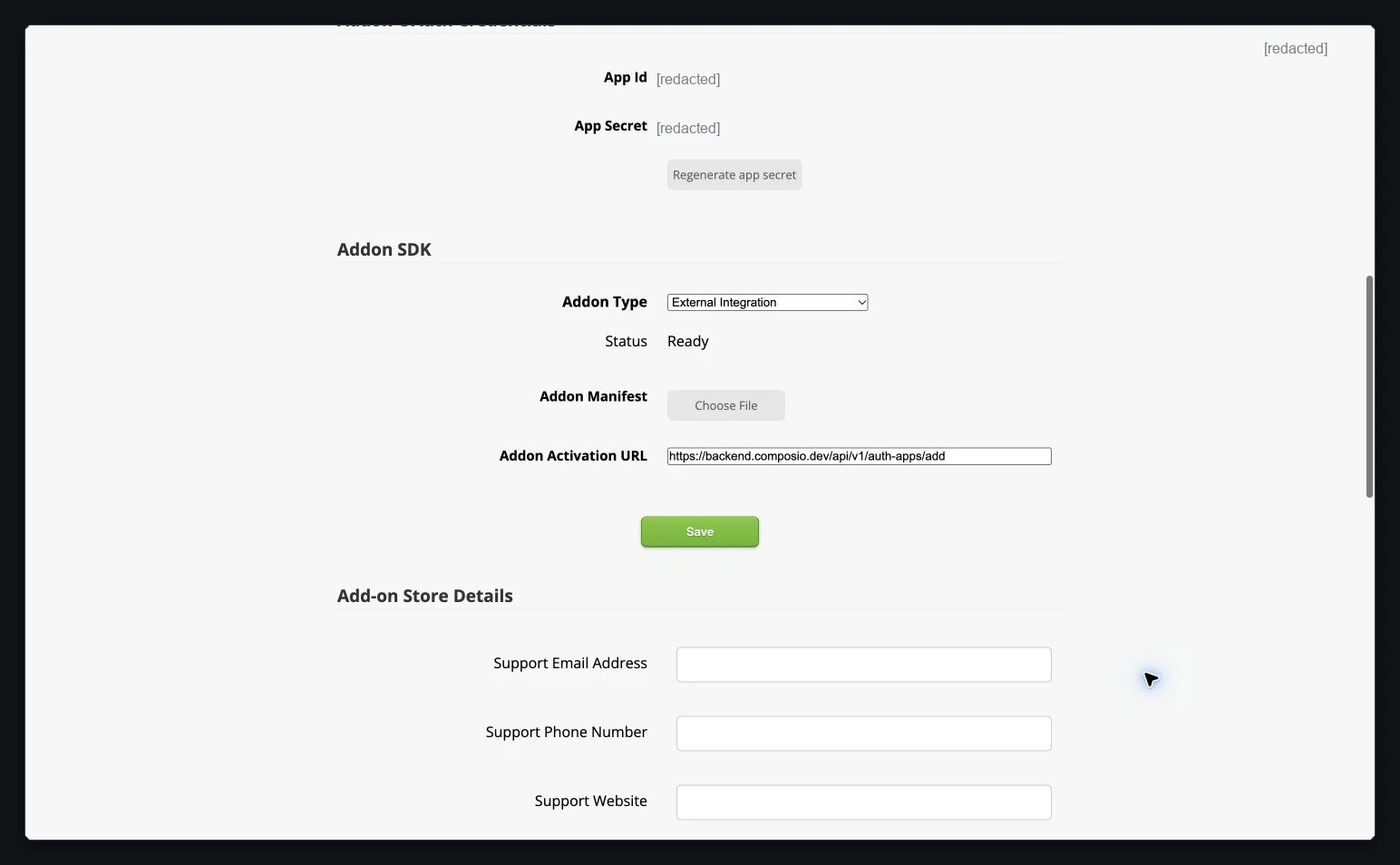Focus the Support Phone Number field
The width and height of the screenshot is (1400, 865).
click(x=864, y=734)
